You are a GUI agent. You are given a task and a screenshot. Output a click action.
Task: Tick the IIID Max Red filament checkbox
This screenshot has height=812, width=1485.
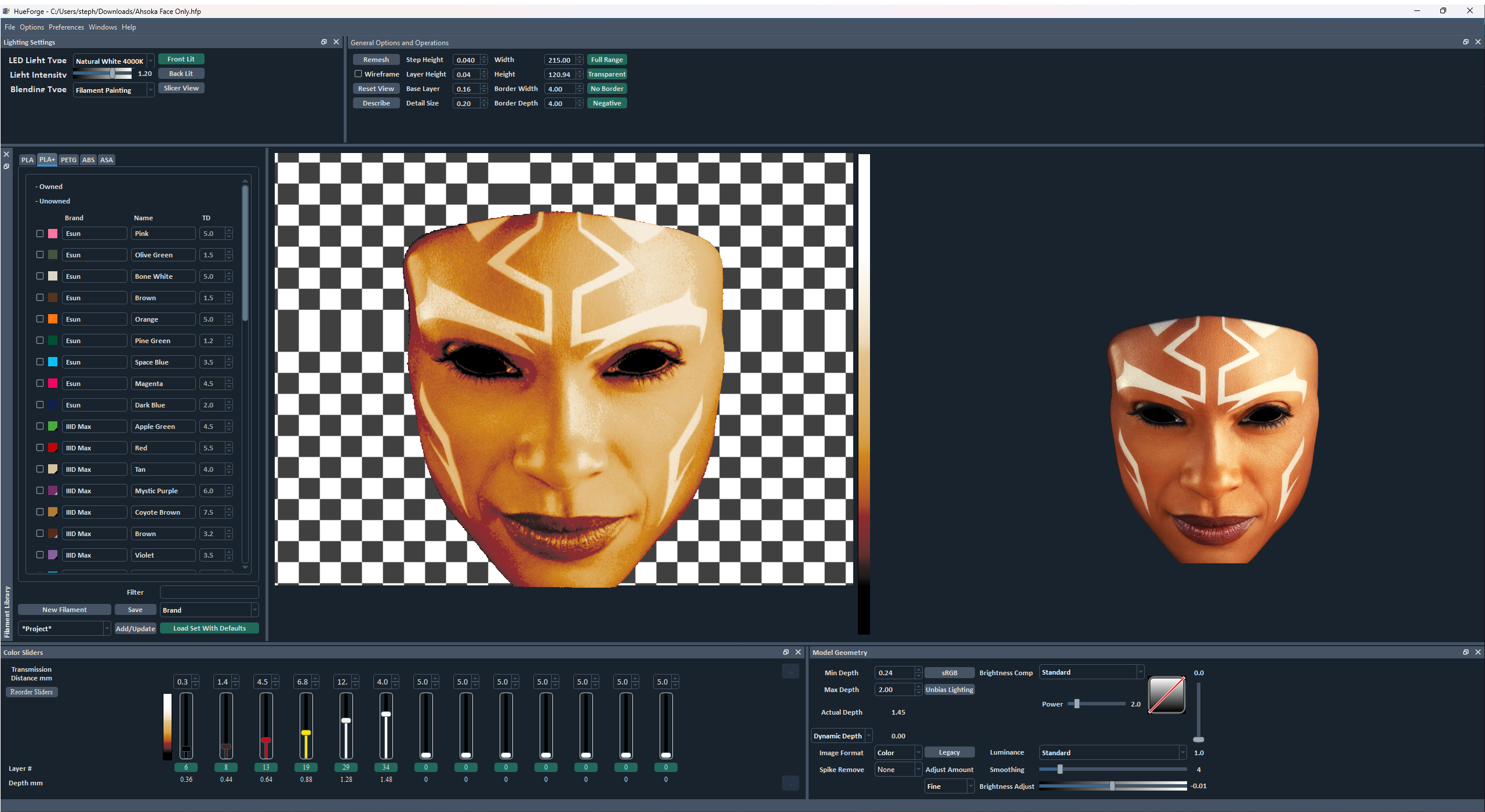click(40, 447)
